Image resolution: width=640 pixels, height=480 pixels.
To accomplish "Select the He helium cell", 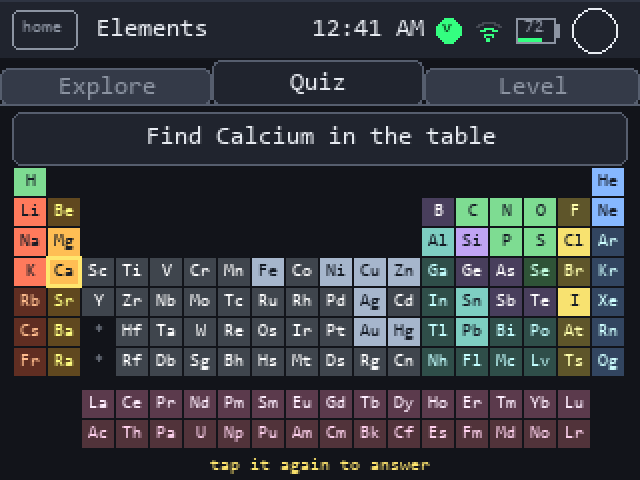I will coord(608,182).
